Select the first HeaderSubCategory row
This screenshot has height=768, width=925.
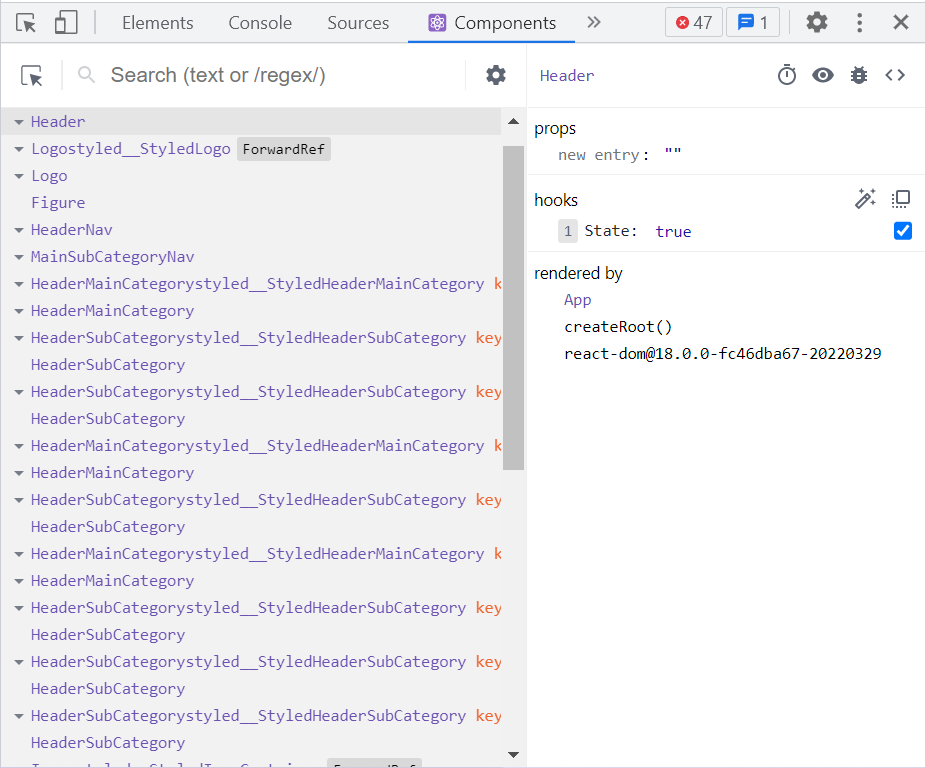[251, 365]
